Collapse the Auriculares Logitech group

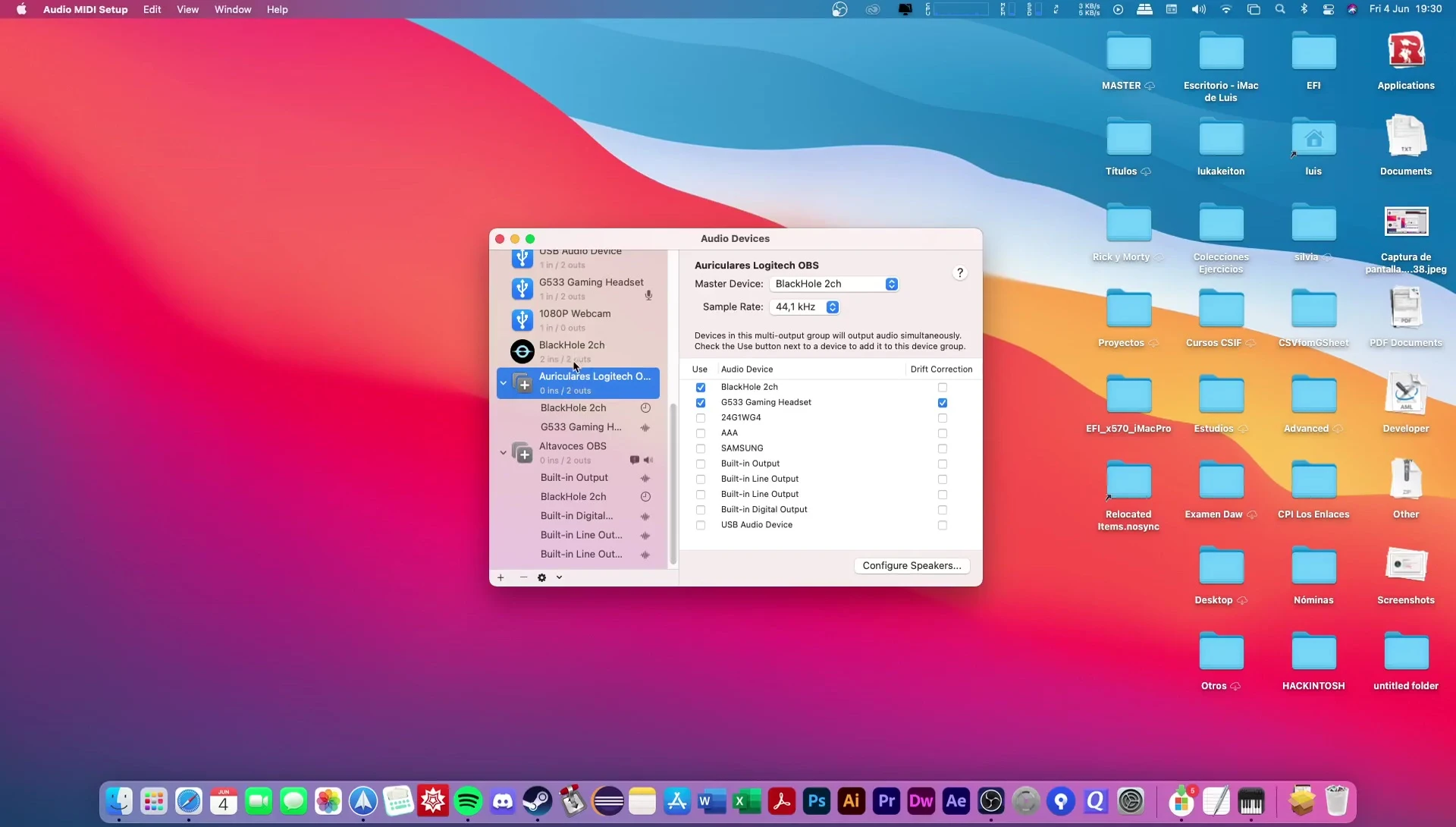(504, 383)
